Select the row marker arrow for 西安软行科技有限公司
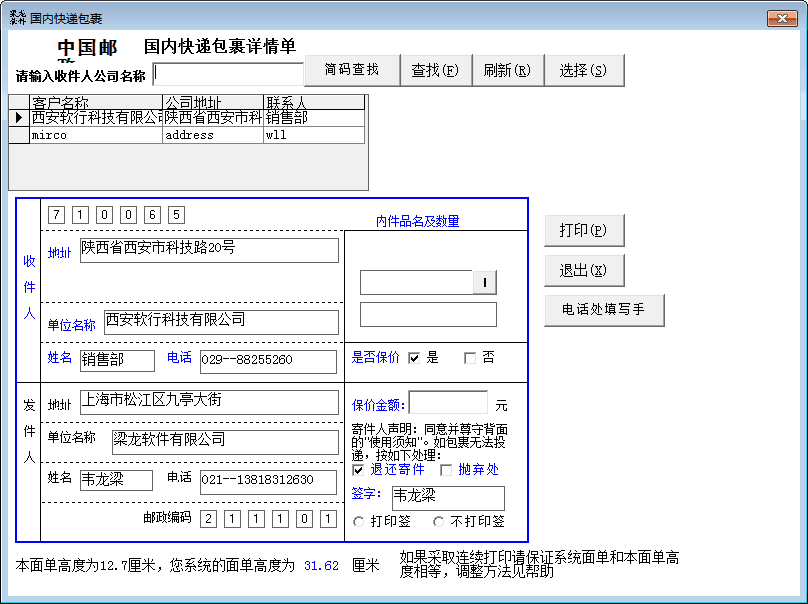The height and width of the screenshot is (604, 808). pyautogui.click(x=19, y=118)
